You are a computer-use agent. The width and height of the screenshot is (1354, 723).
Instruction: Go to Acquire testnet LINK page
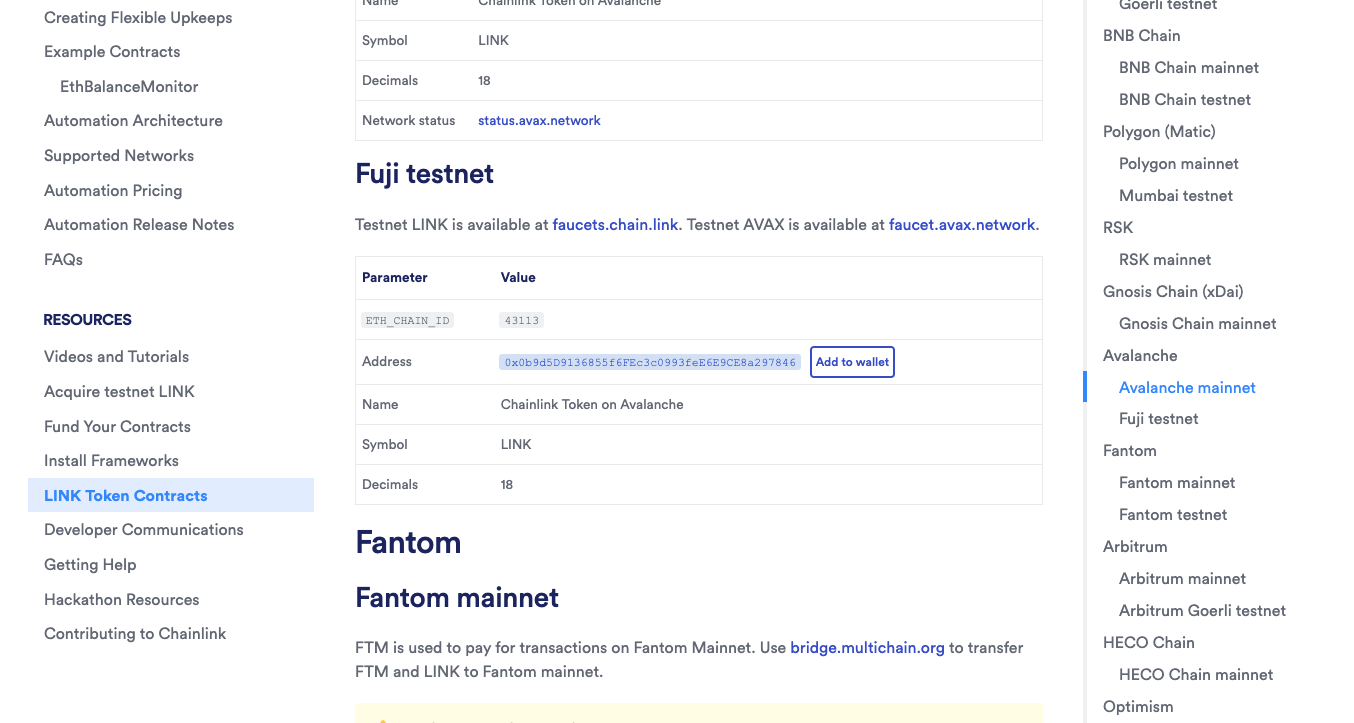[119, 391]
